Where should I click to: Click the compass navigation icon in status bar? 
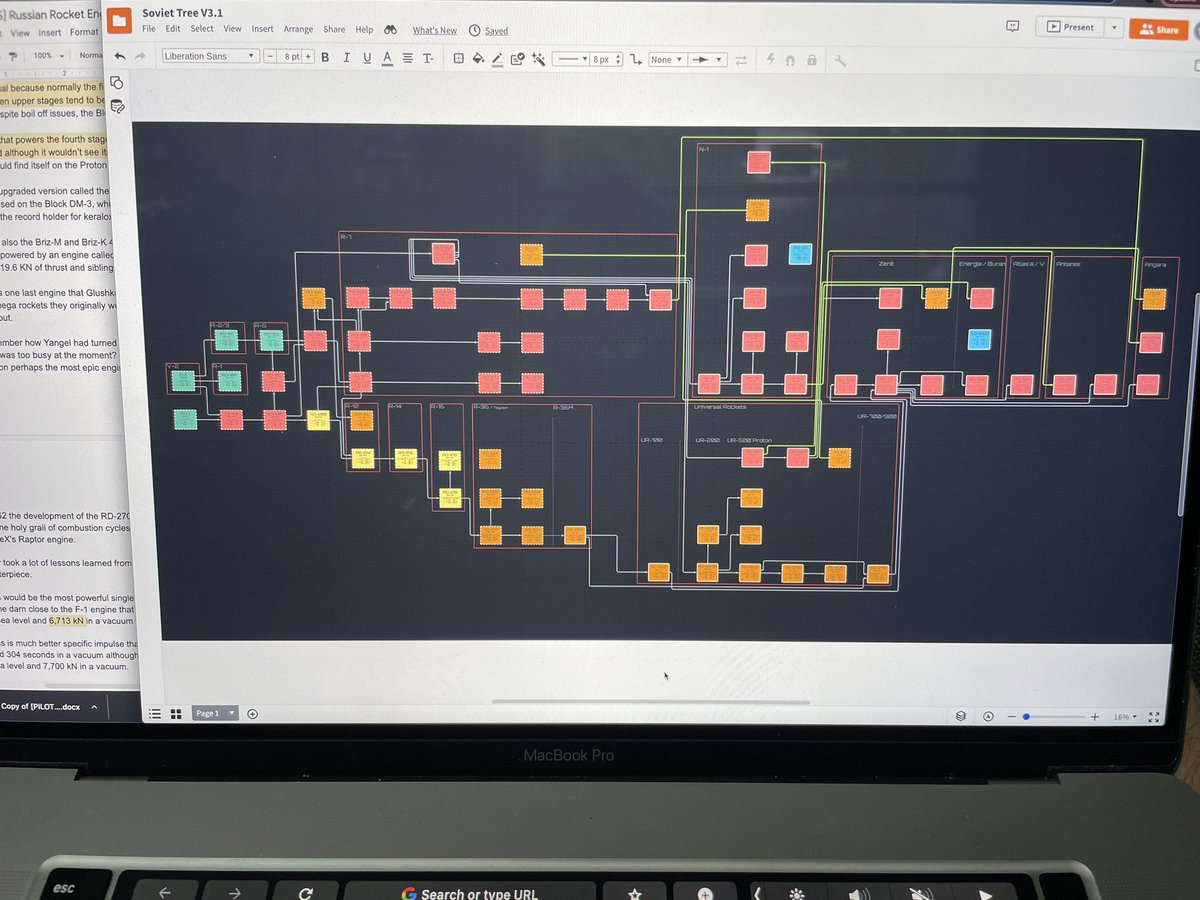point(988,717)
